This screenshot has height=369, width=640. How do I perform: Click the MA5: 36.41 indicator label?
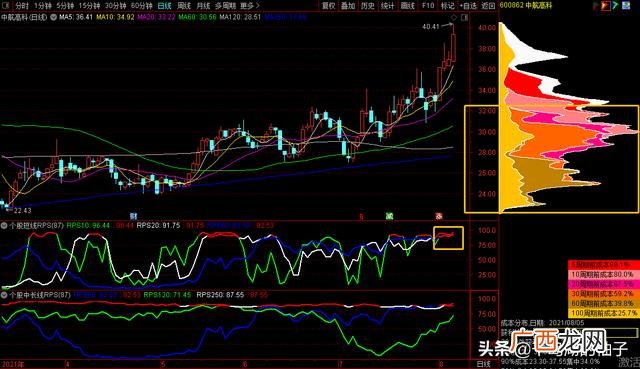76,18
